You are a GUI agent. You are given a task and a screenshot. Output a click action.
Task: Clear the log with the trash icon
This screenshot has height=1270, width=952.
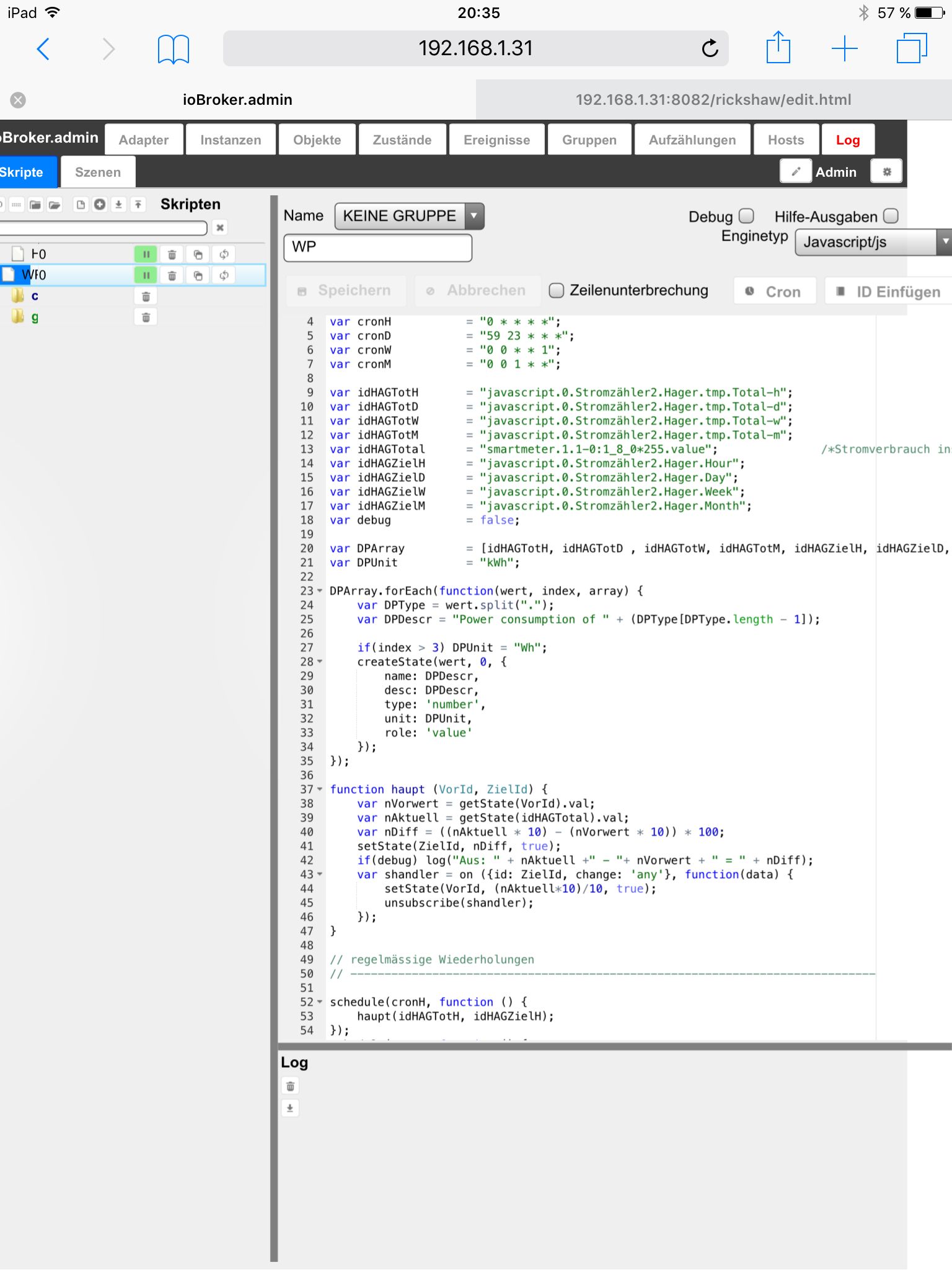(290, 1086)
